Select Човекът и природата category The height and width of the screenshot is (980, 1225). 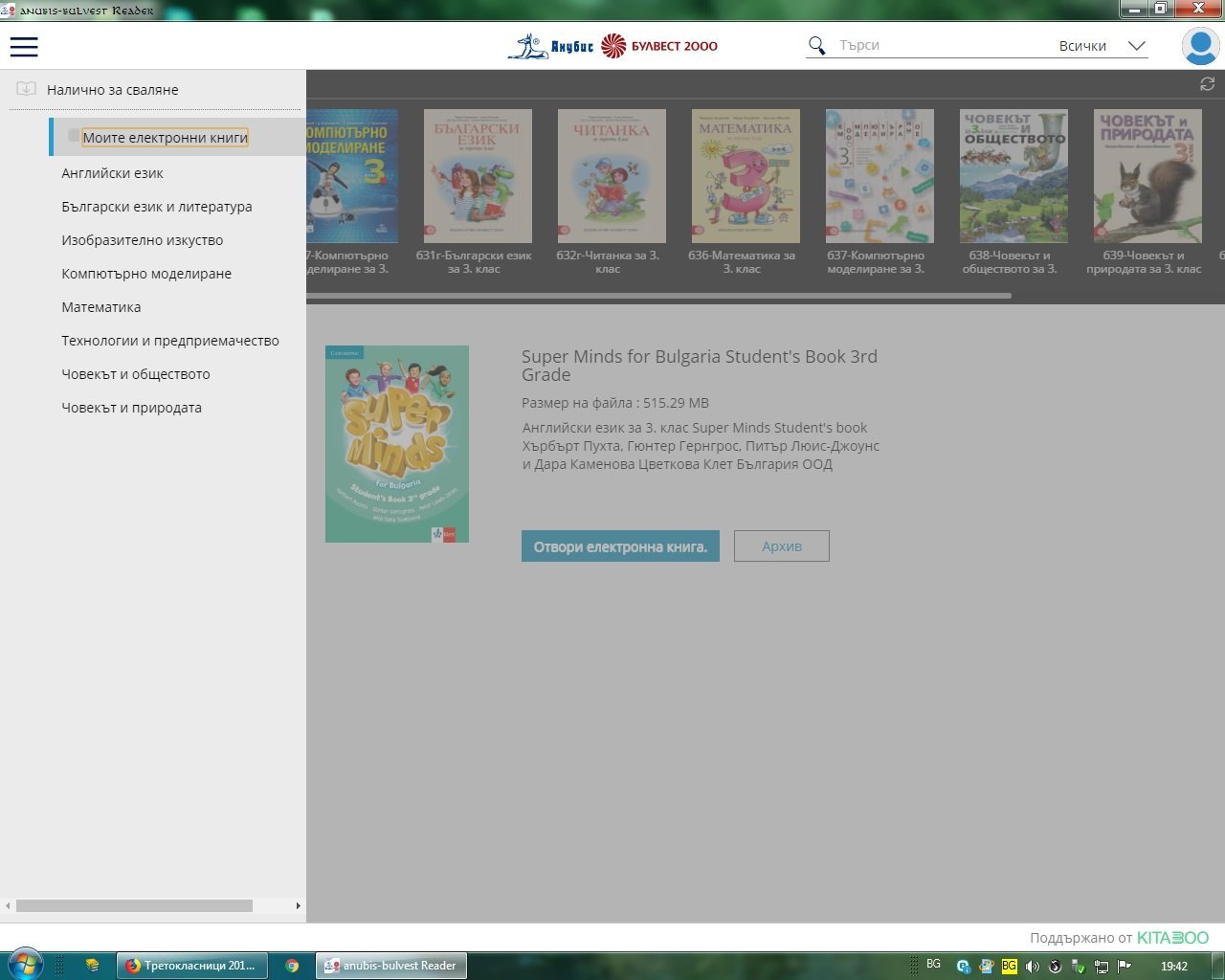131,408
